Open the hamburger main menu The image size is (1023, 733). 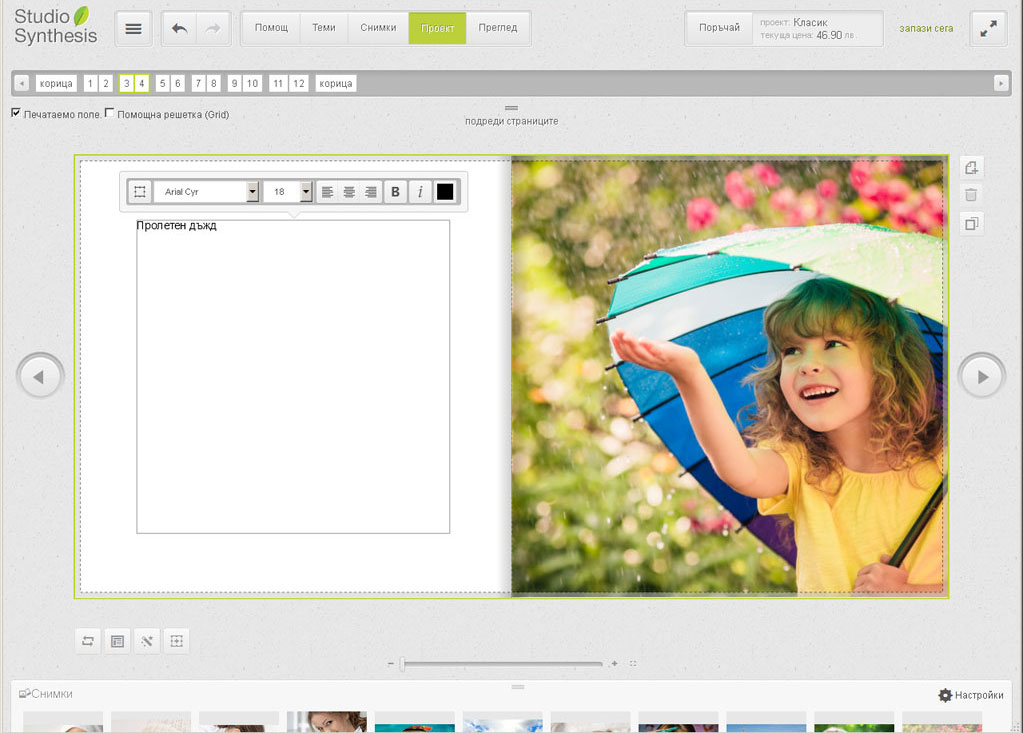(133, 29)
